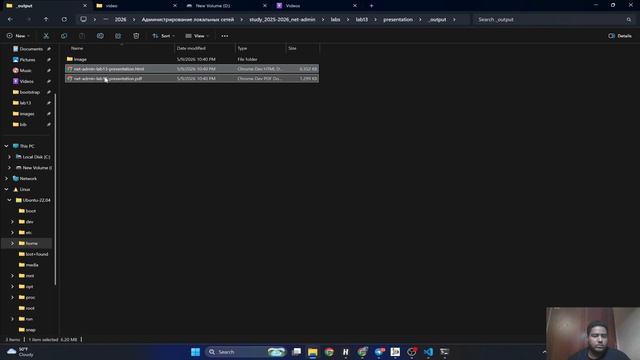This screenshot has height=360, width=640.
Task: Select the presentation.pdf file
Action: (192, 78)
